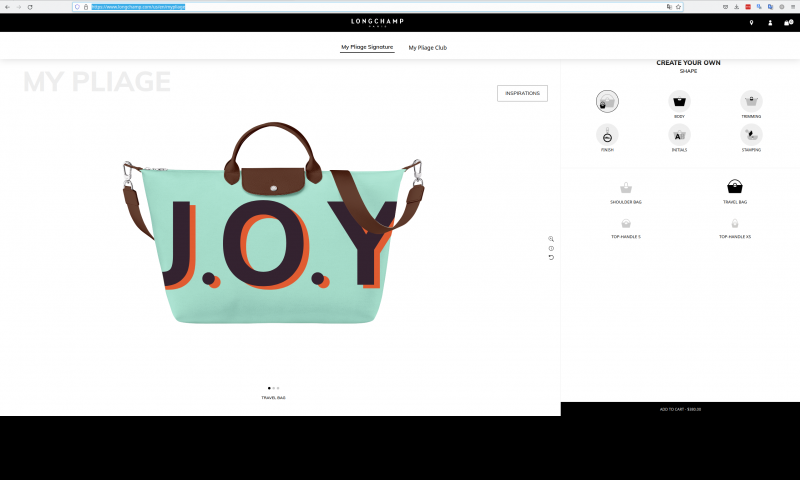Image resolution: width=800 pixels, height=480 pixels.
Task: Open tracking protection shield info
Action: coord(77,7)
